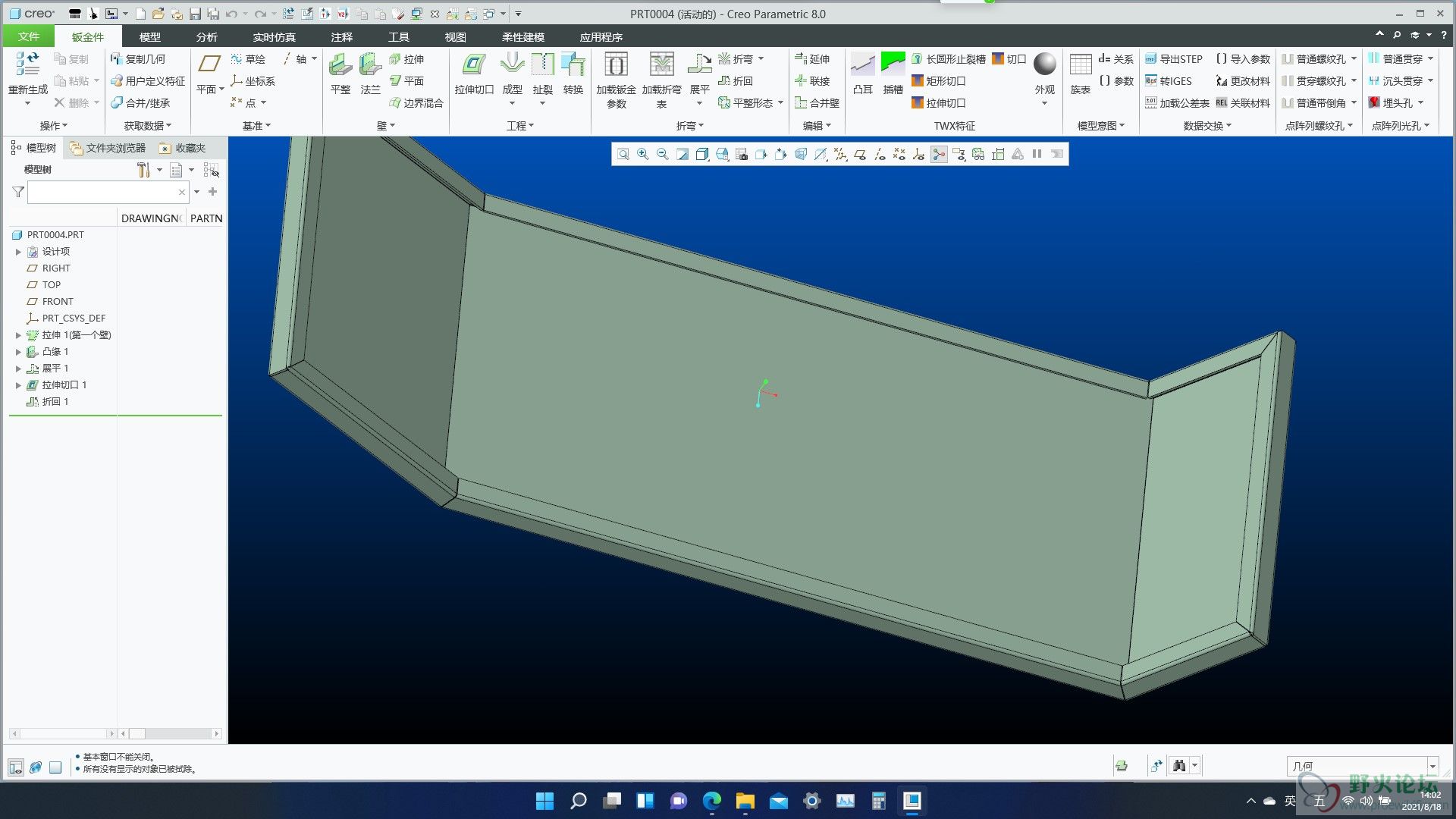This screenshot has width=1456, height=819.
Task: Open the 文件 menu tab
Action: coord(29,36)
